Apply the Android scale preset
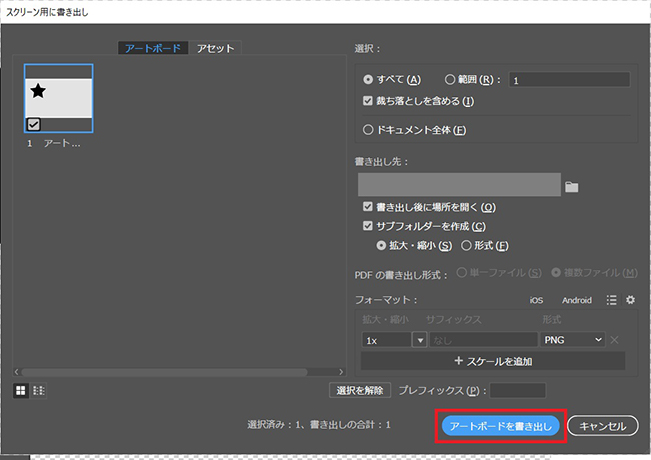This screenshot has height=460, width=651. (x=576, y=299)
